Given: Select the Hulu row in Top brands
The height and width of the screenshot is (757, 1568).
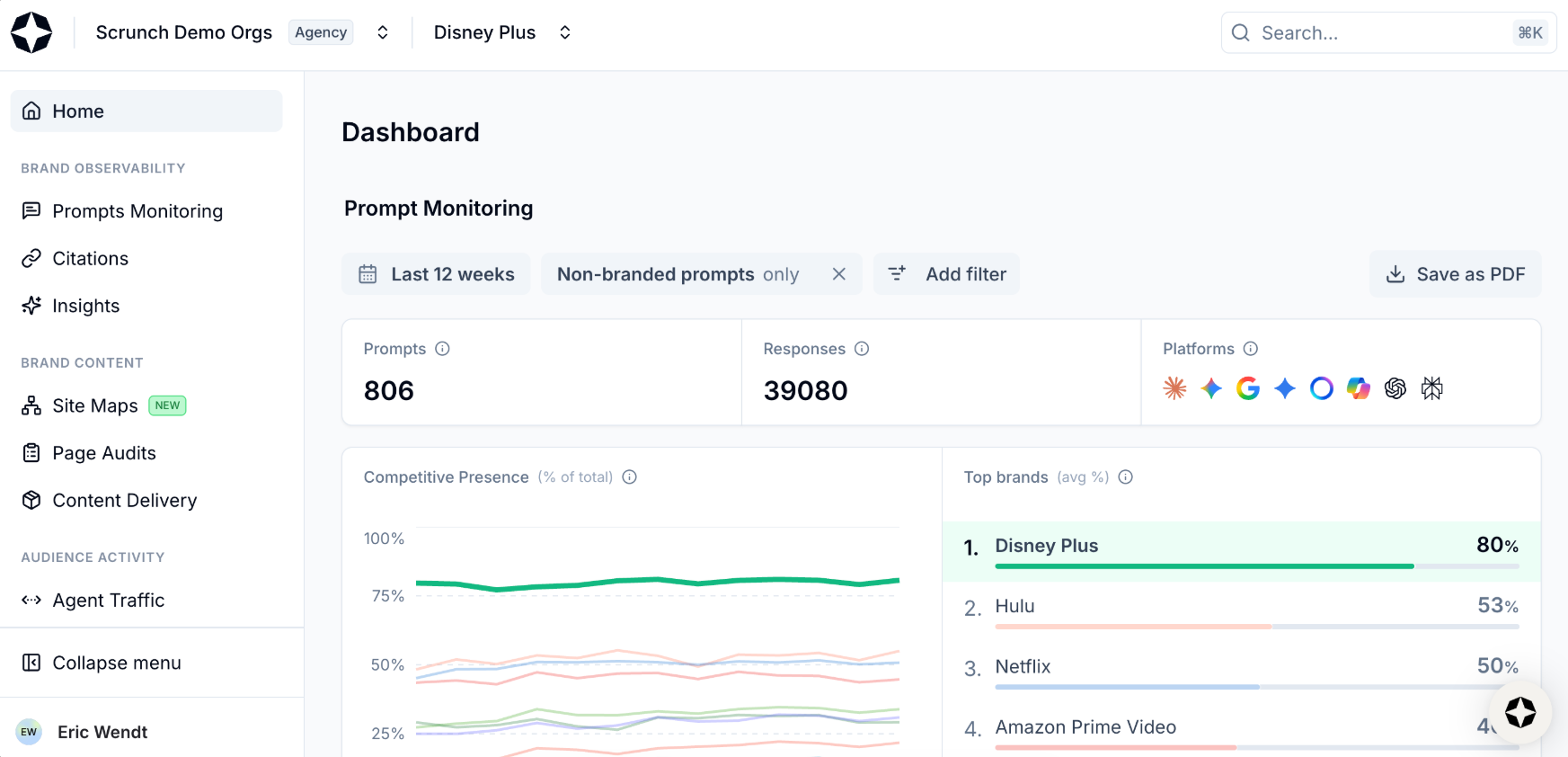Looking at the screenshot, I should 1242,611.
